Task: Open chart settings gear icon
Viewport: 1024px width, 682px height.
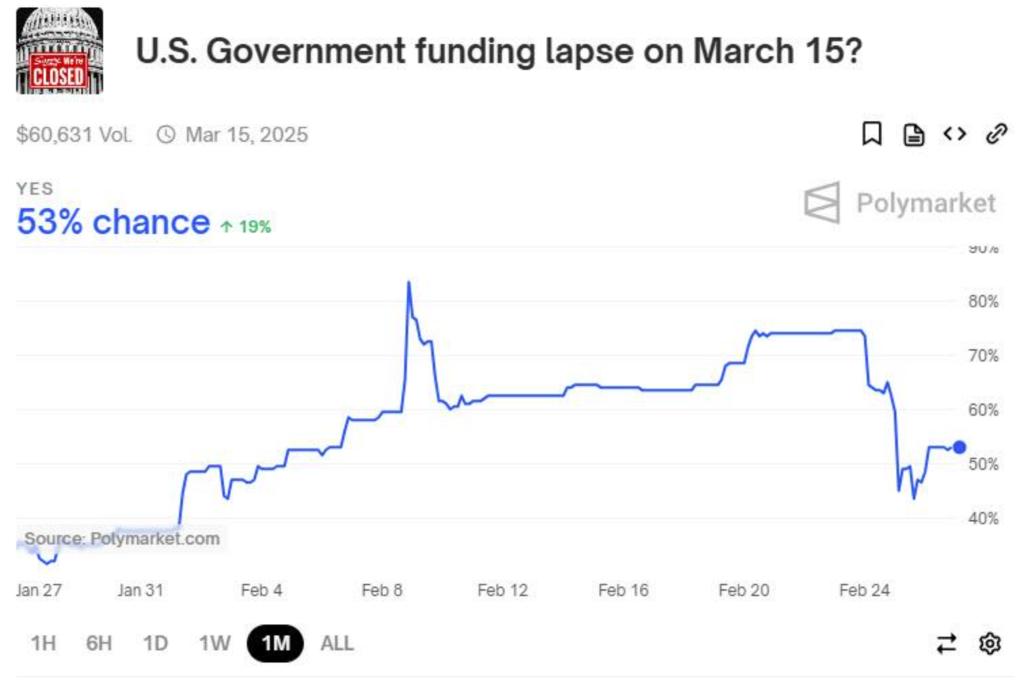Action: tap(990, 643)
